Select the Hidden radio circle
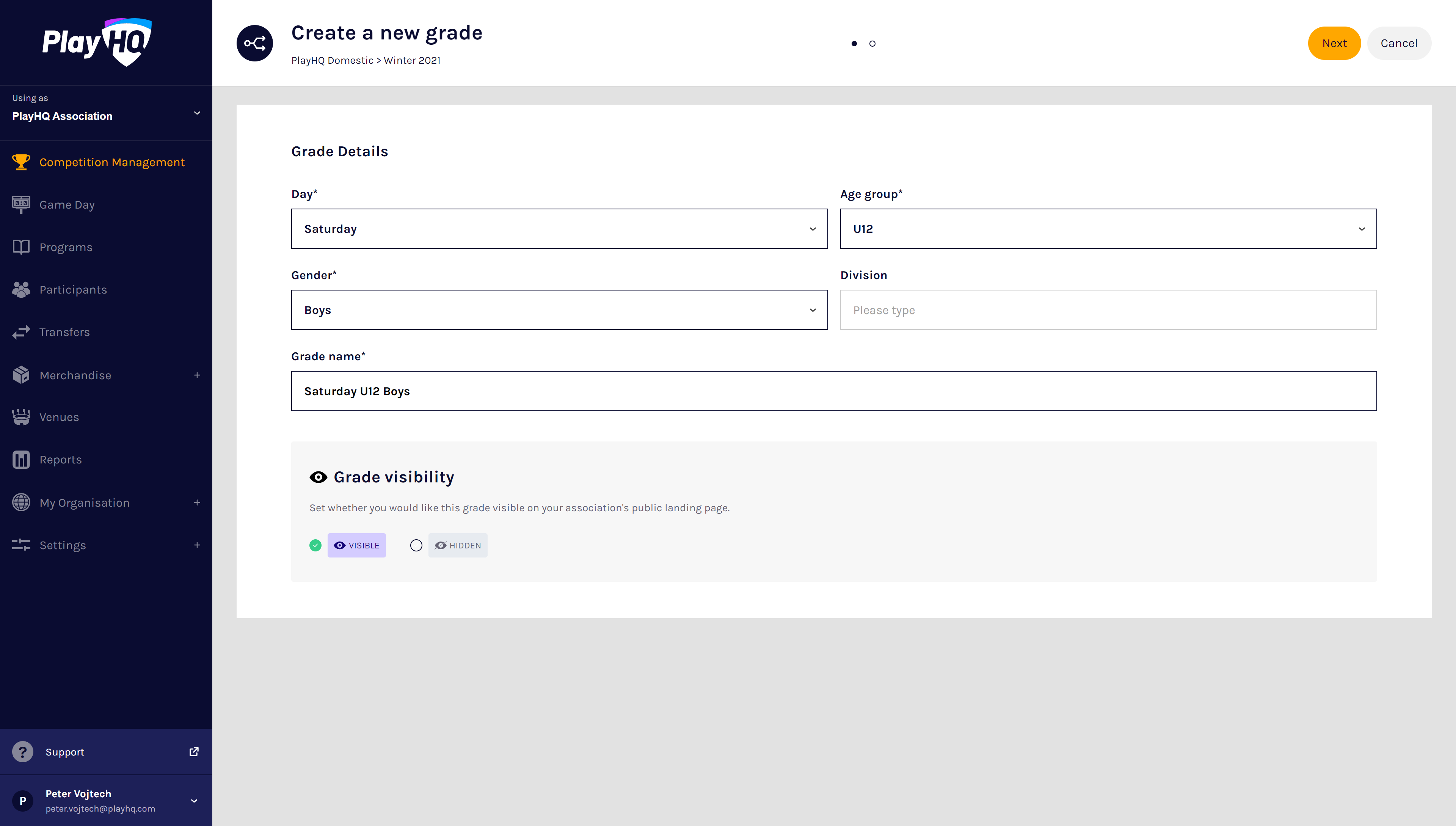 (x=416, y=545)
